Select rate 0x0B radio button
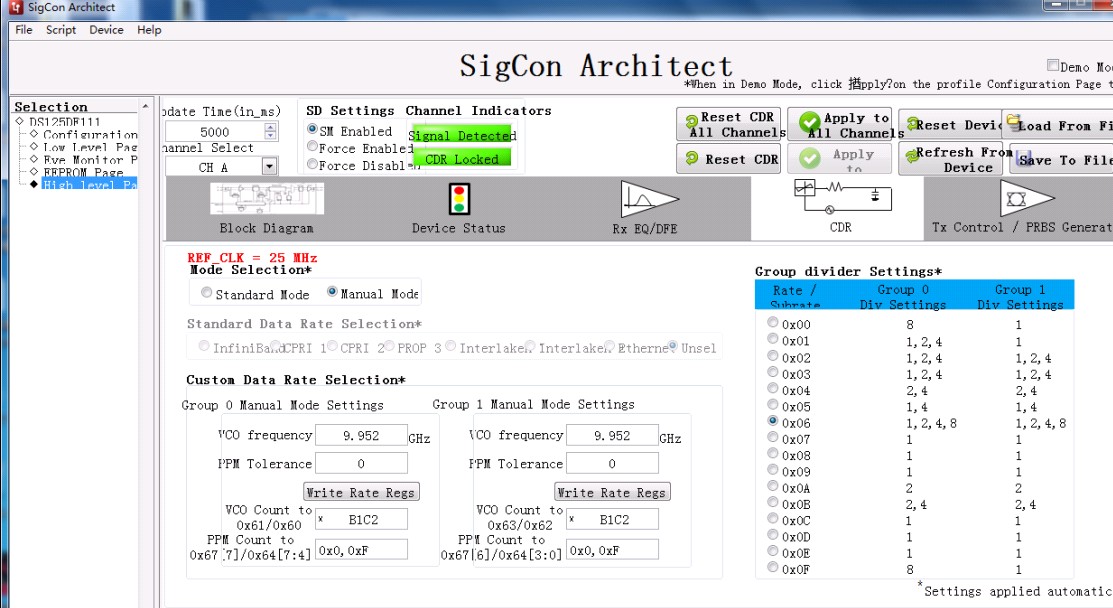1113x608 pixels. click(772, 502)
